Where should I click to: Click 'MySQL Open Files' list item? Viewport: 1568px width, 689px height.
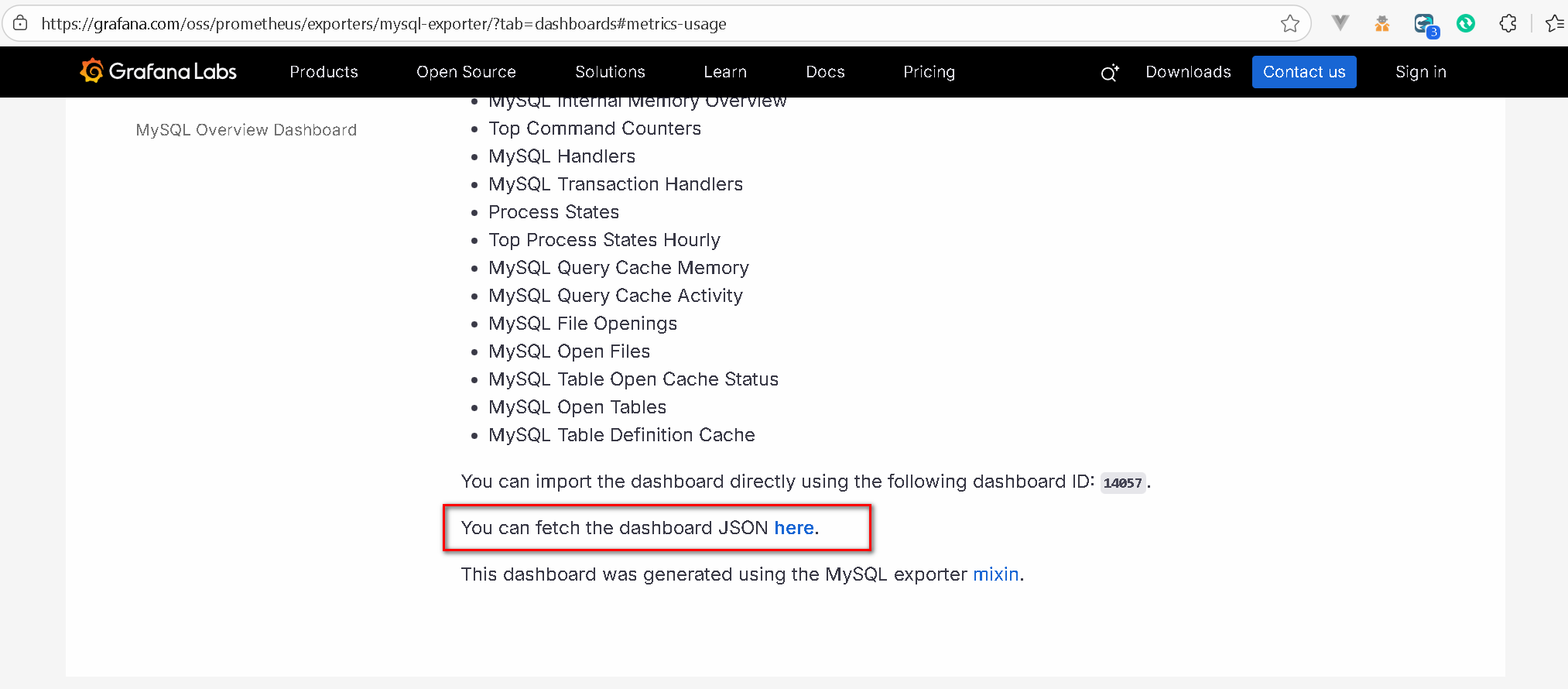click(569, 351)
